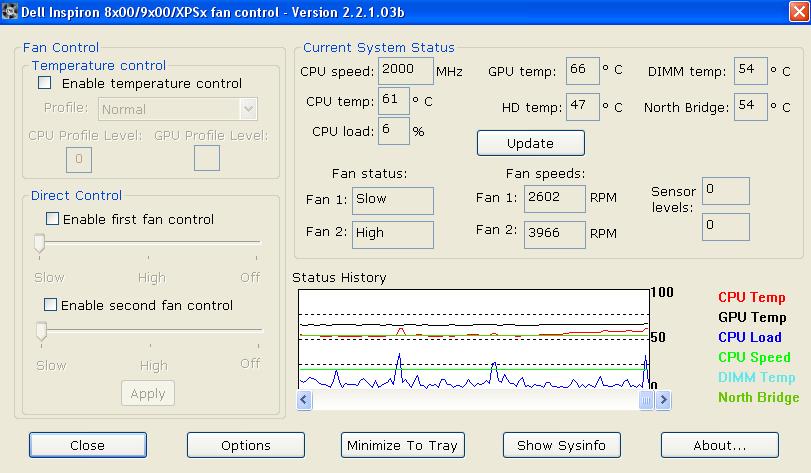Click the upper Sensor levels field
The height and width of the screenshot is (473, 811).
coord(726,191)
